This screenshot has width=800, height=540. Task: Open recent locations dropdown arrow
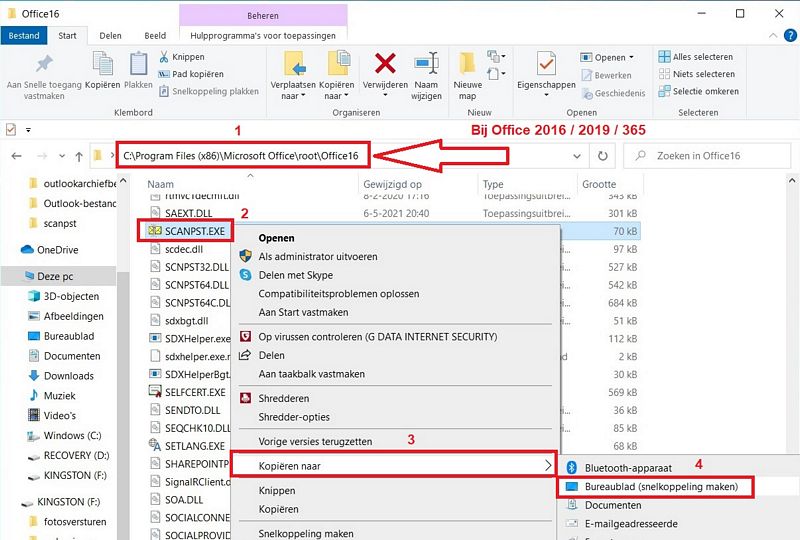click(x=62, y=156)
